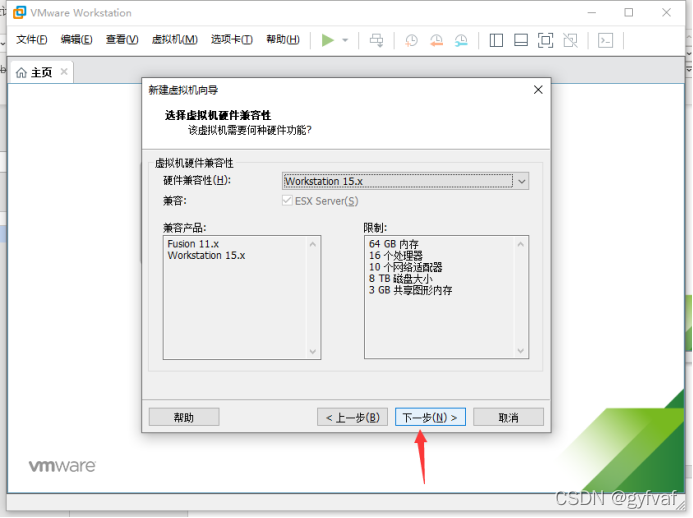Screen dimensions: 693x518
Task: Cancel the wizard with 取消 button
Action: (508, 417)
